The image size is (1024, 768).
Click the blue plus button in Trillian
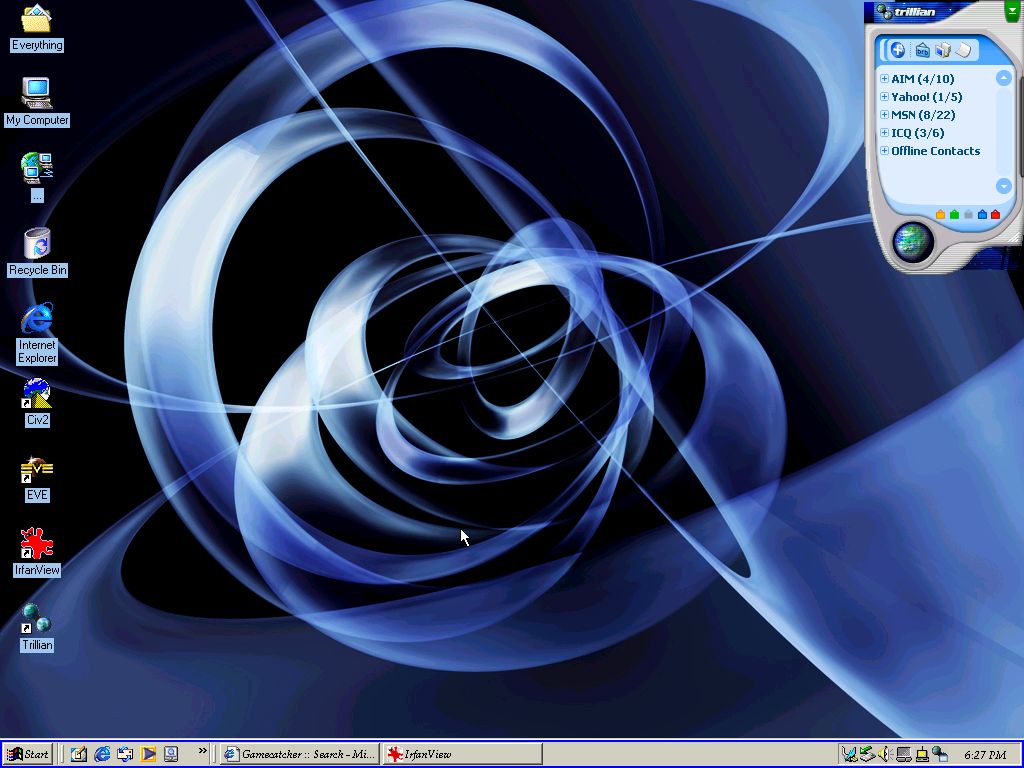[x=897, y=50]
